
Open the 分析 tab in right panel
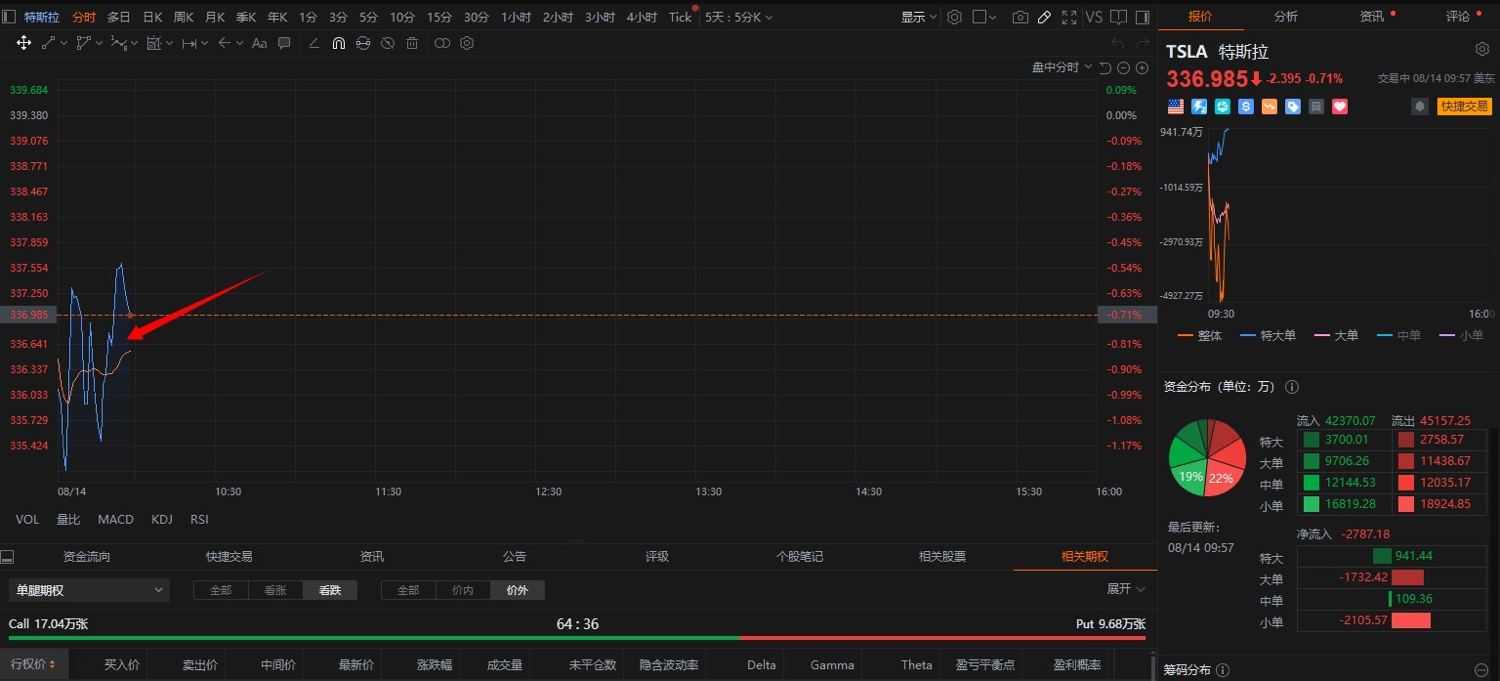tap(1286, 16)
